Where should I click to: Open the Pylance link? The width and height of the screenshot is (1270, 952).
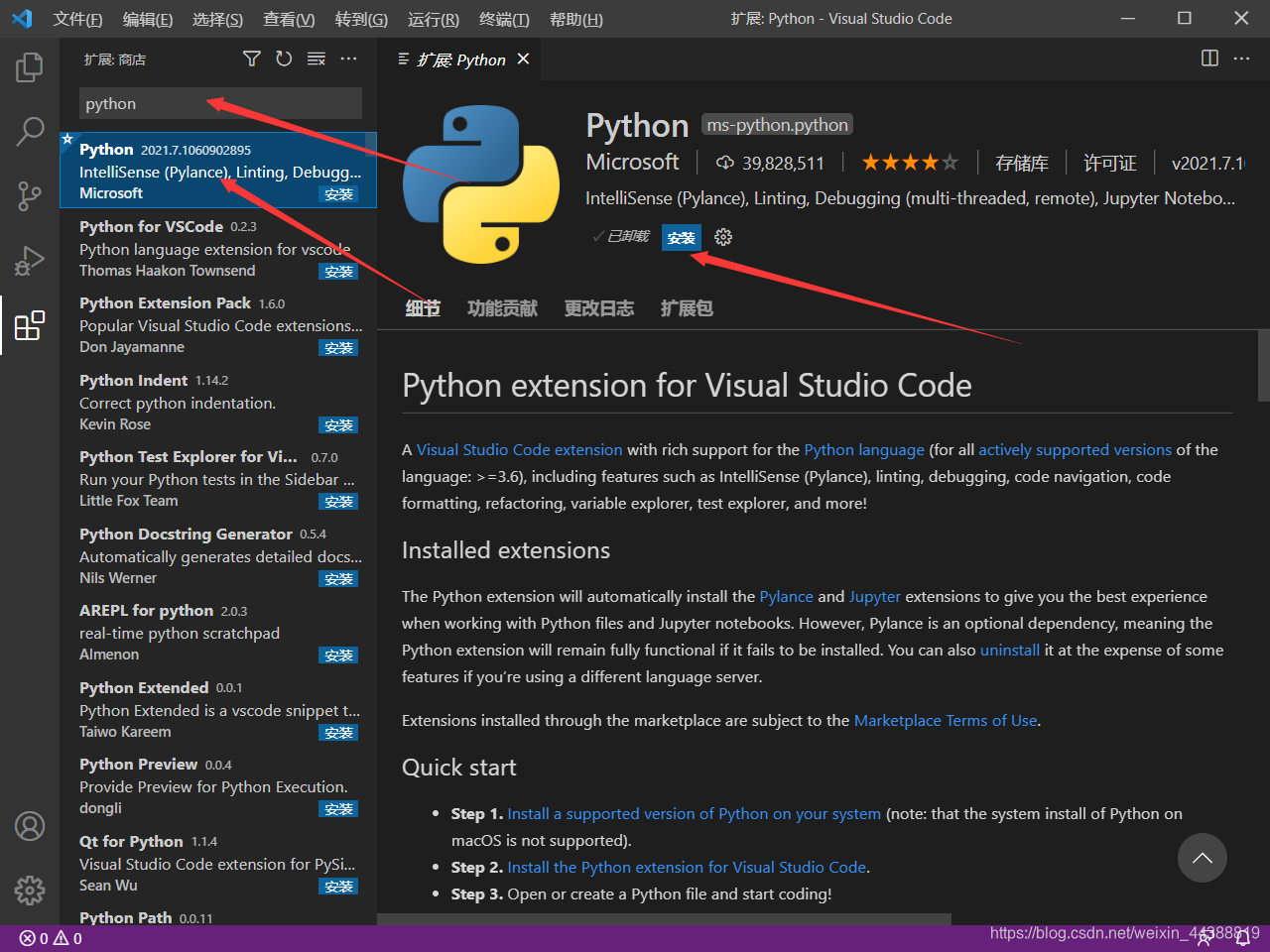click(787, 596)
